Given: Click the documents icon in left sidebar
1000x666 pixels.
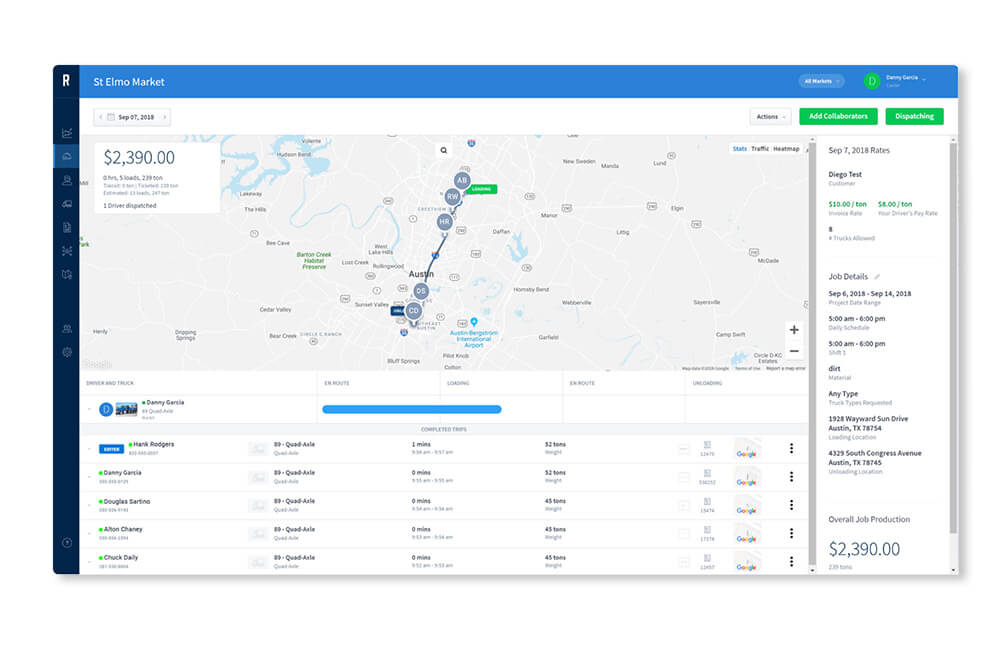Looking at the screenshot, I should (67, 227).
